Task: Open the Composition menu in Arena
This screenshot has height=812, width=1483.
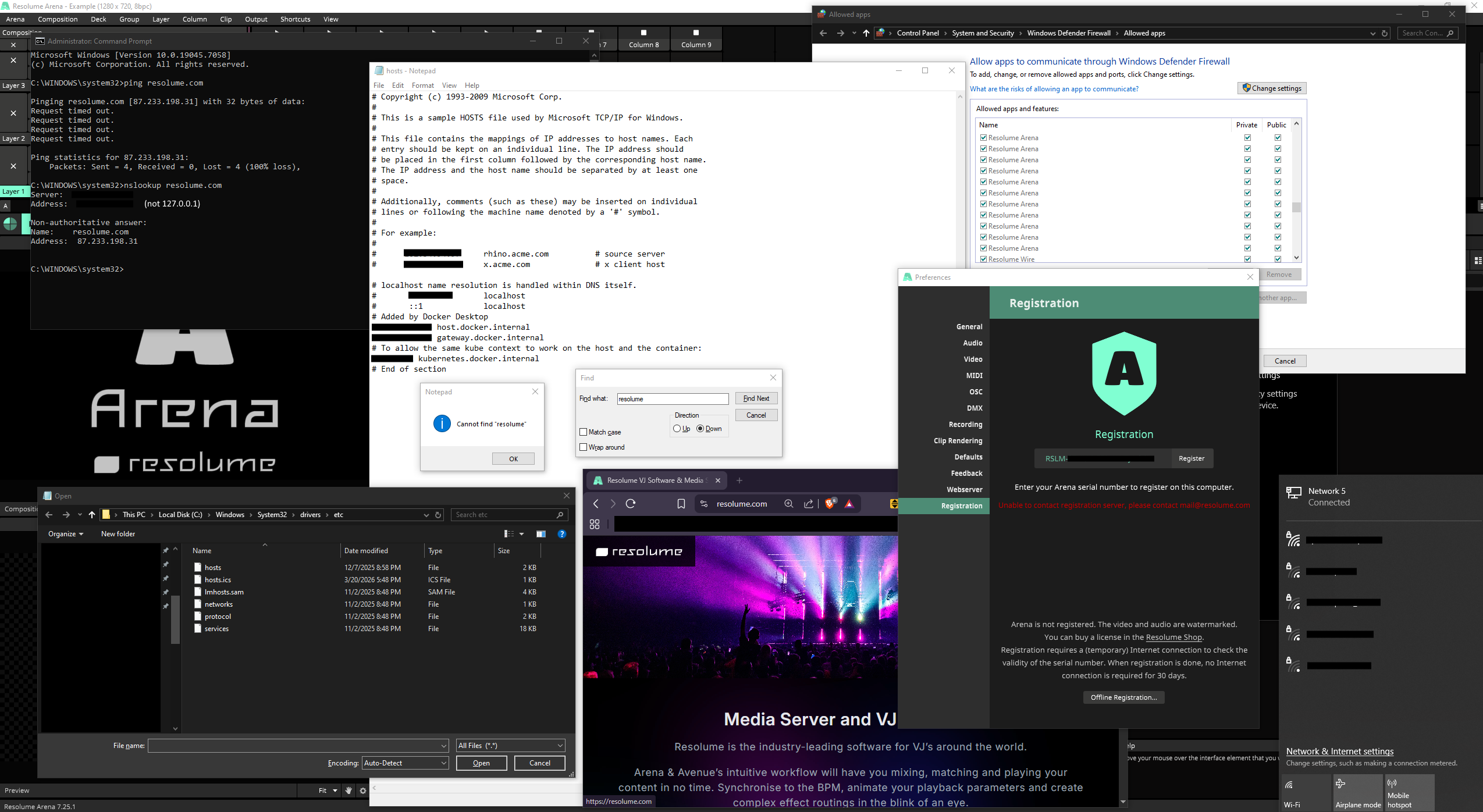Action: click(58, 19)
